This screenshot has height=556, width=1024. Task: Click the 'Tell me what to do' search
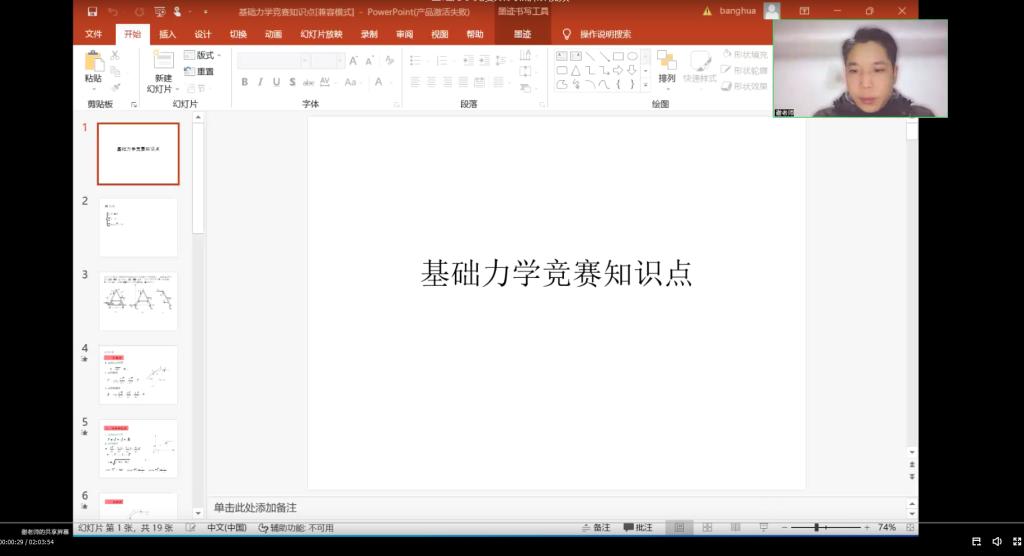coord(605,34)
